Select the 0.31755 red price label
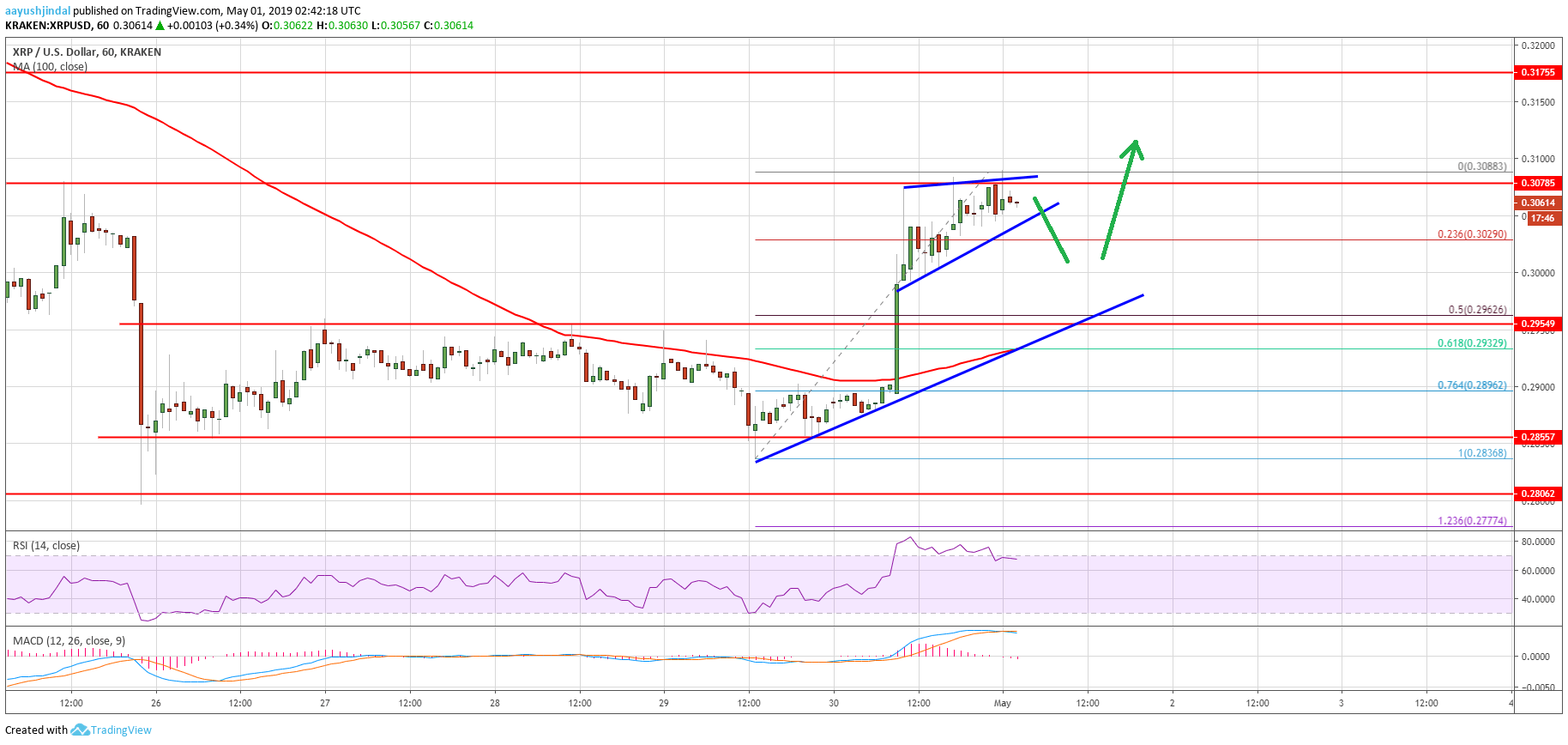Screen dimensions: 1568x745 click(1538, 73)
